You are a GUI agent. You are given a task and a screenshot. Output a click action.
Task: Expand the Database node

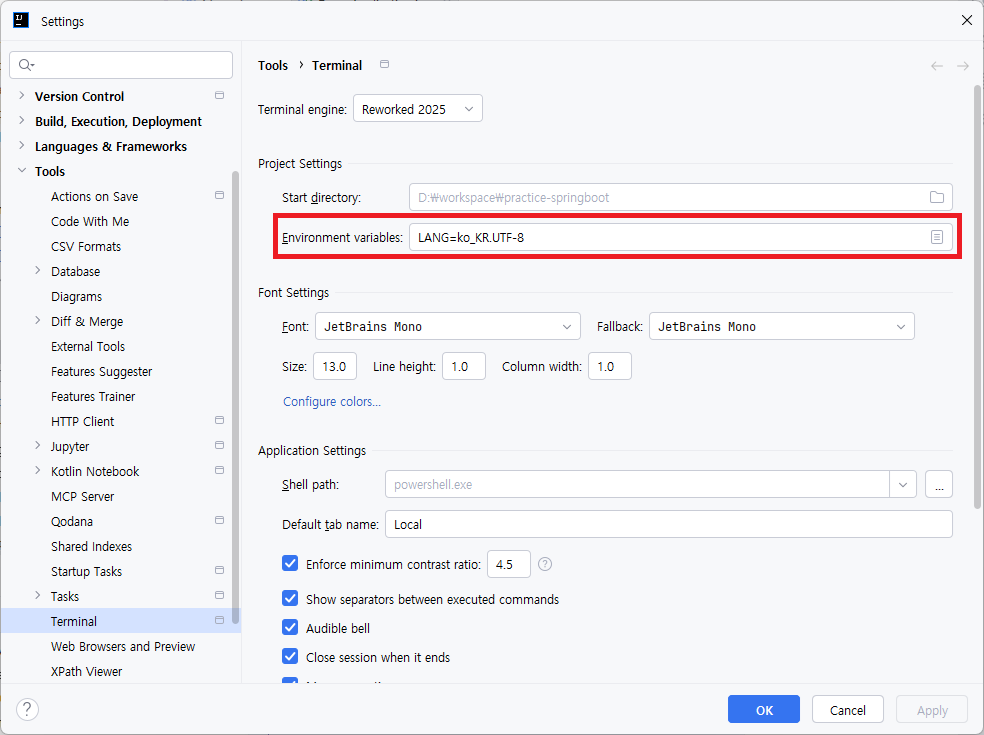coord(38,271)
